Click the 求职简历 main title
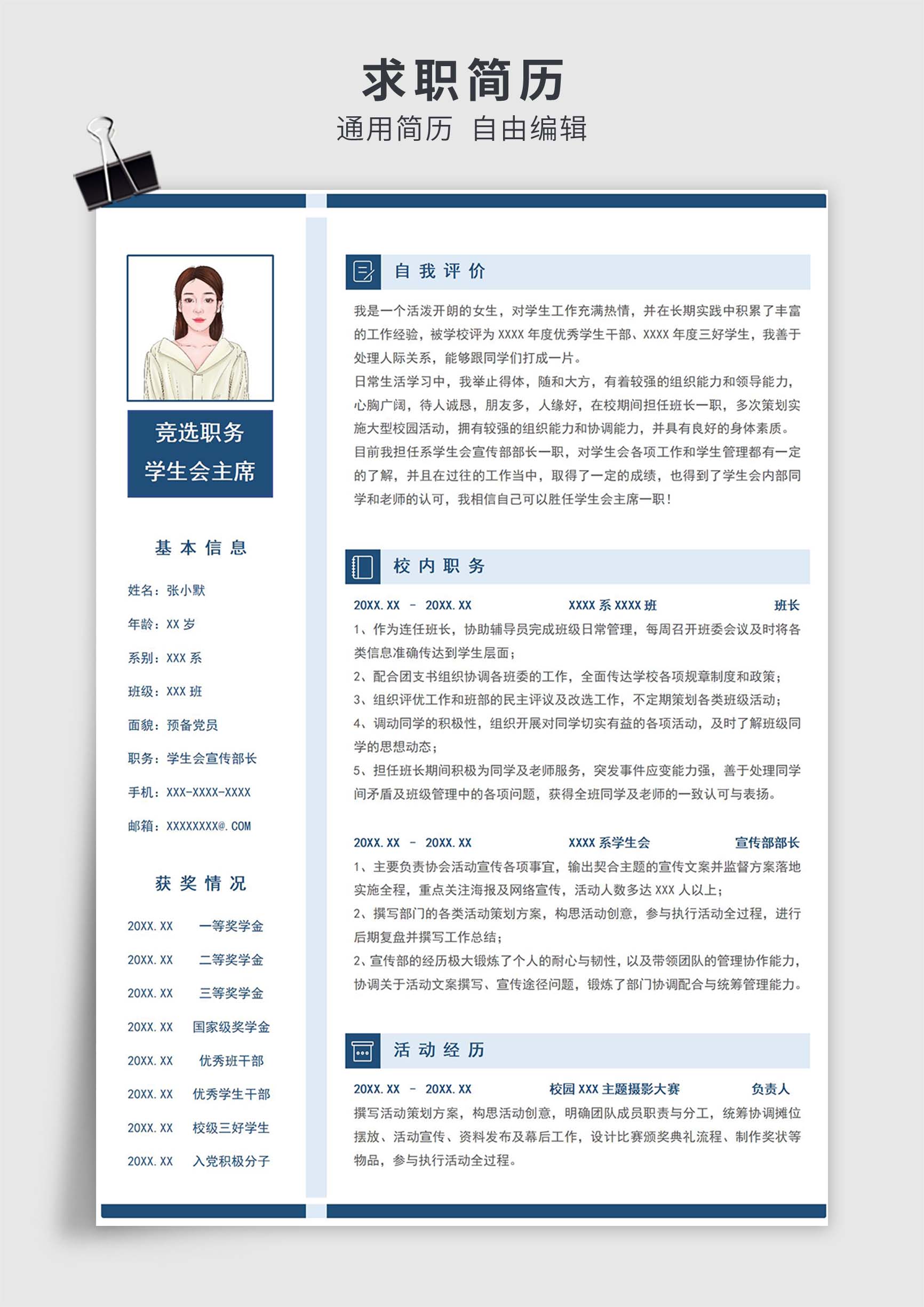The height and width of the screenshot is (1307, 924). click(x=463, y=80)
